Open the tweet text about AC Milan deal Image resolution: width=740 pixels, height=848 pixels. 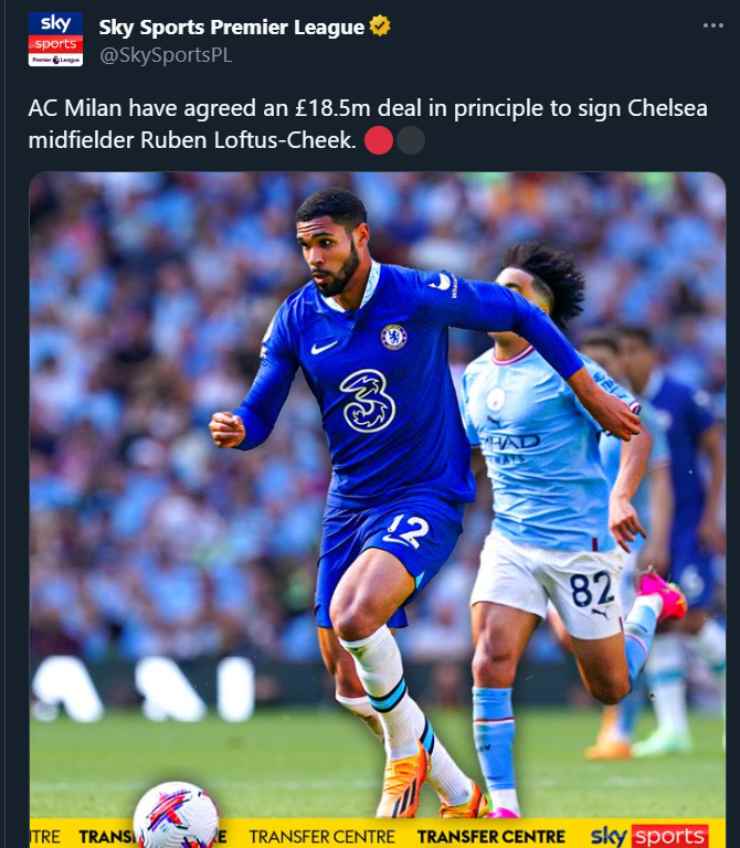(x=368, y=124)
